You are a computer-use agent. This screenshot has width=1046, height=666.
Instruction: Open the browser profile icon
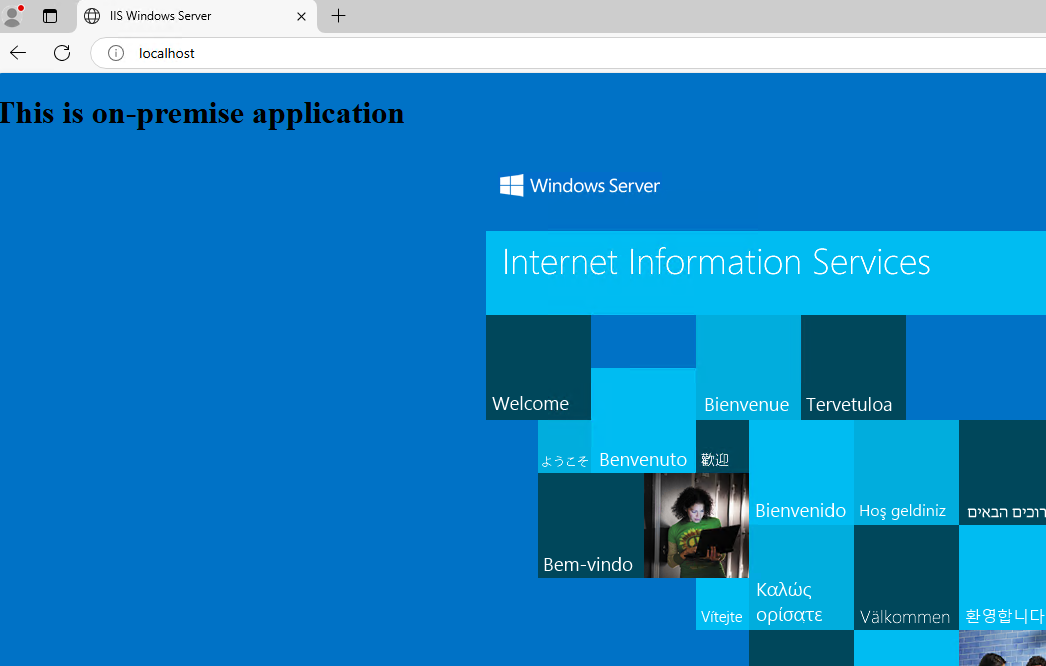(13, 16)
